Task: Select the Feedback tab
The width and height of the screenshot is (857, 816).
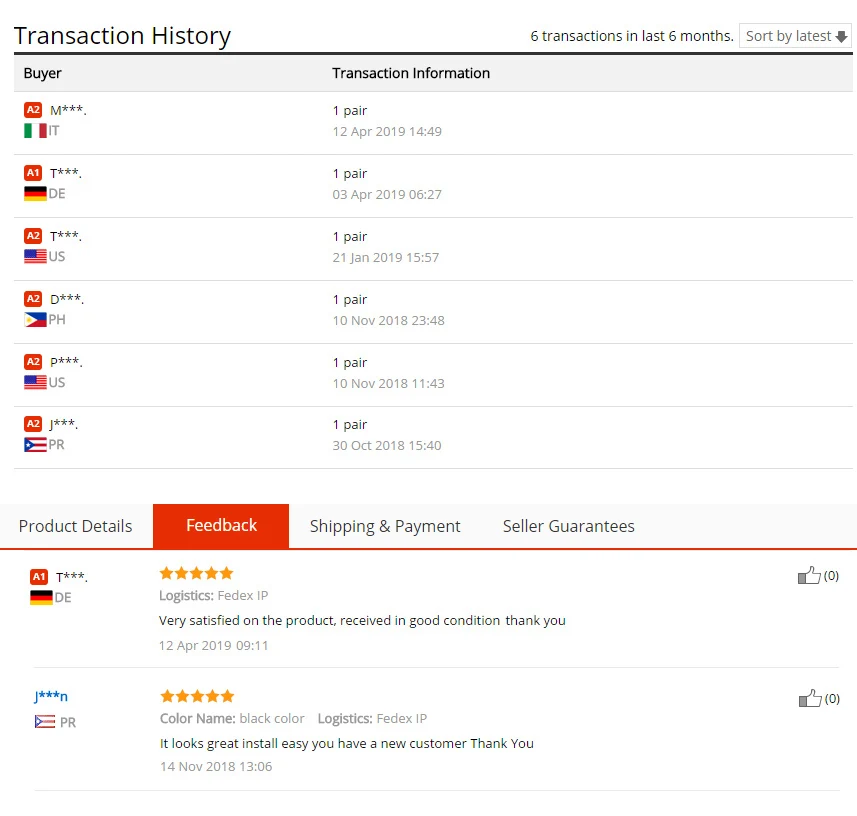Action: (x=221, y=526)
